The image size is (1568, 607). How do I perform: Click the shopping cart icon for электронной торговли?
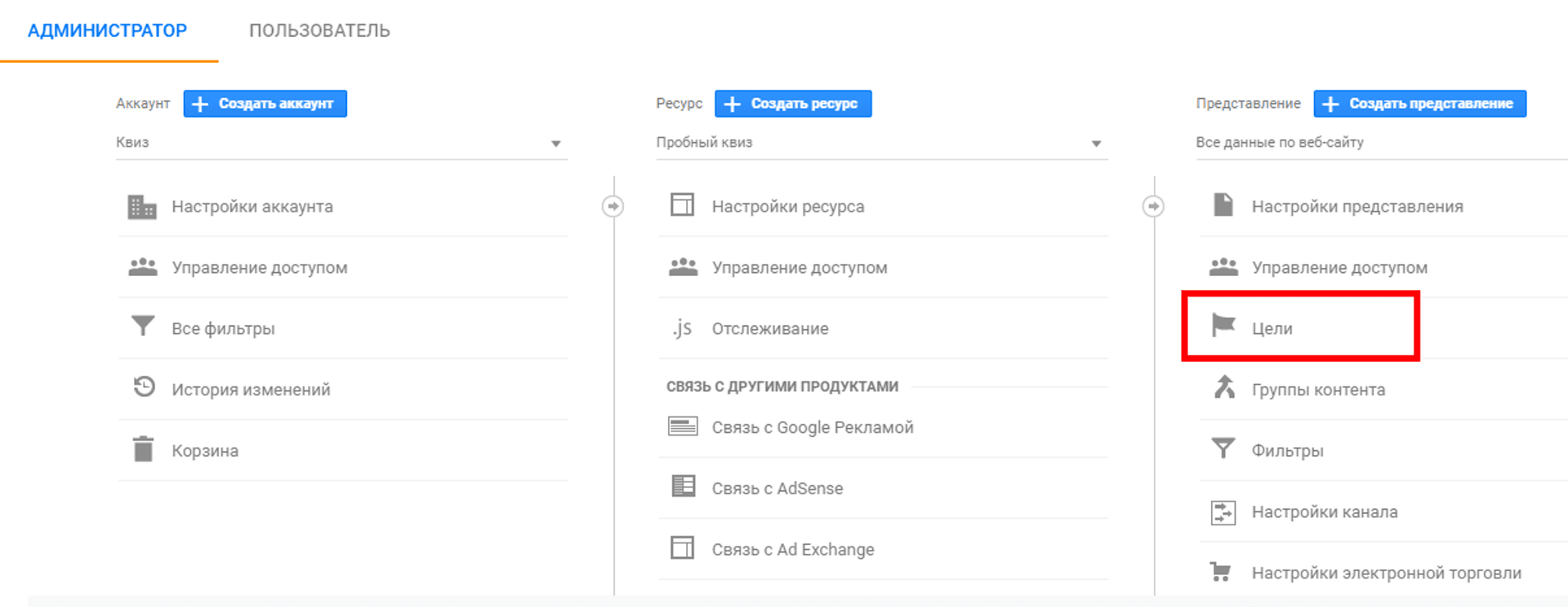click(x=1221, y=572)
